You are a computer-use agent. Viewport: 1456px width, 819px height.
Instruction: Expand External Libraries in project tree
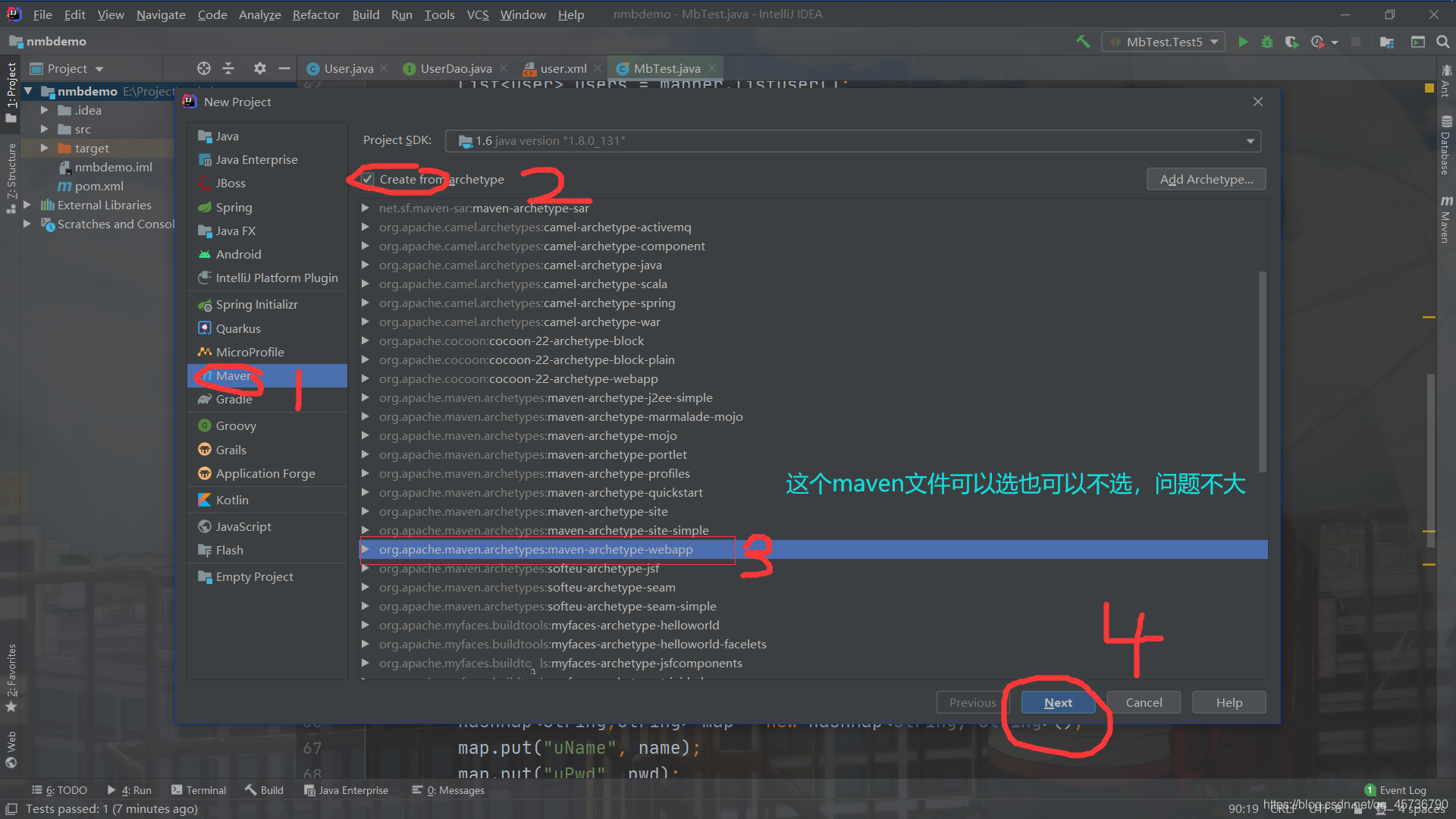tap(27, 205)
